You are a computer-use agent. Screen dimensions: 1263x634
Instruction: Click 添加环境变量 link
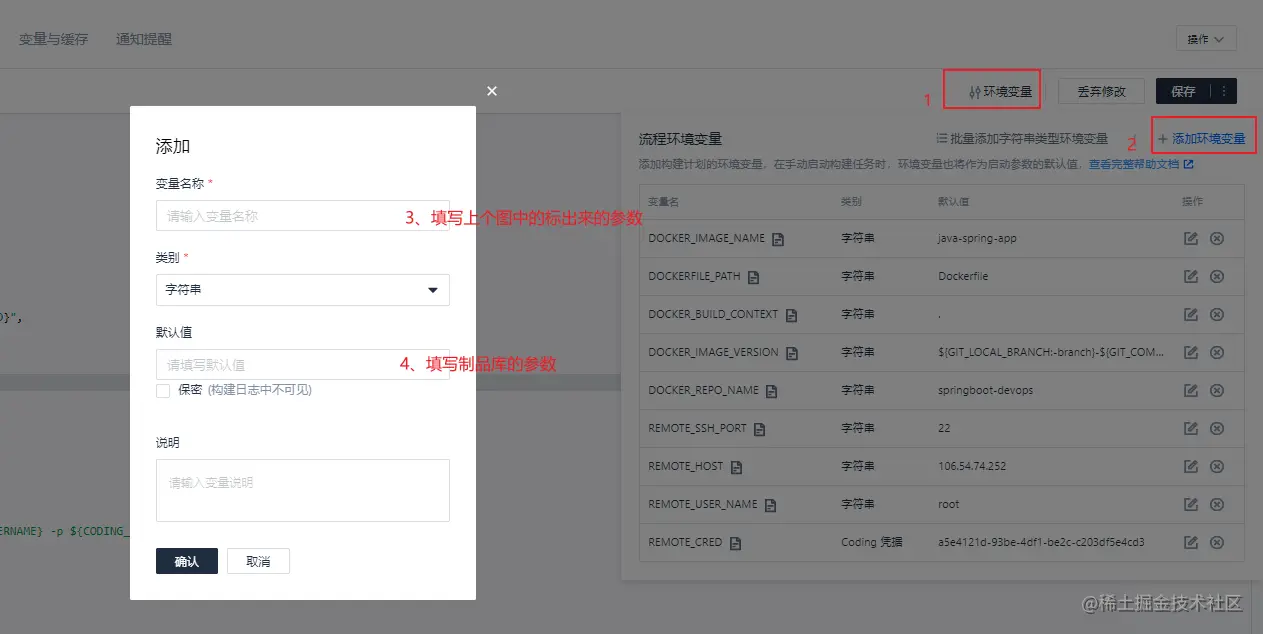click(x=1202, y=139)
